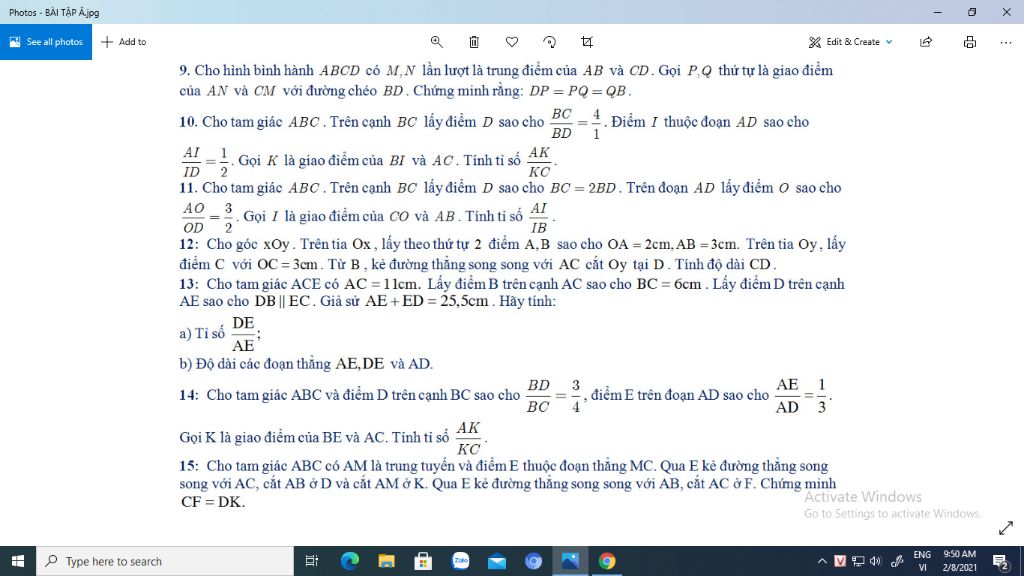Viewport: 1024px width, 576px height.
Task: Minimize the Photos window
Action: pos(938,12)
